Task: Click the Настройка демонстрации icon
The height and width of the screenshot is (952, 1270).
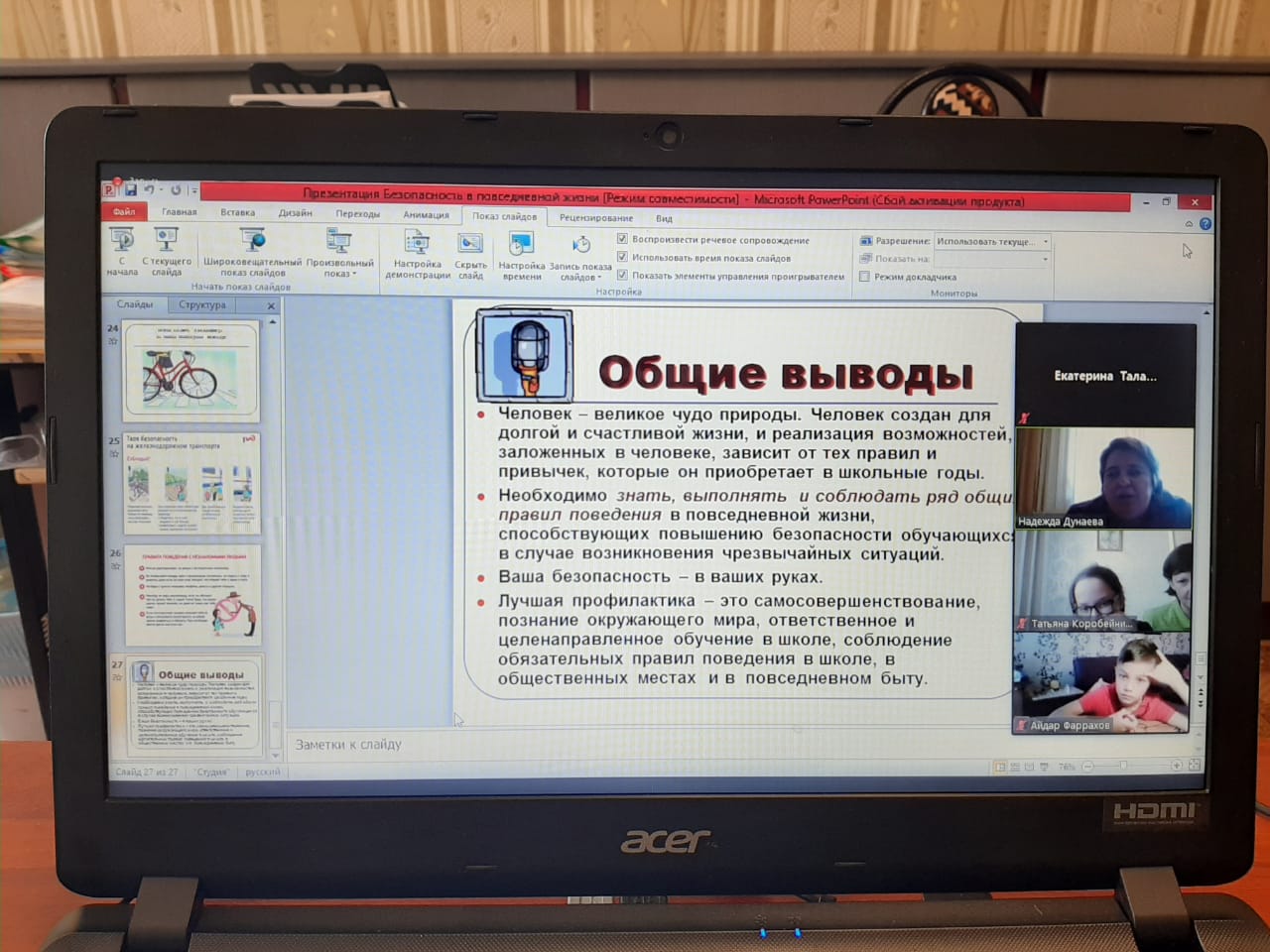Action: point(418,244)
